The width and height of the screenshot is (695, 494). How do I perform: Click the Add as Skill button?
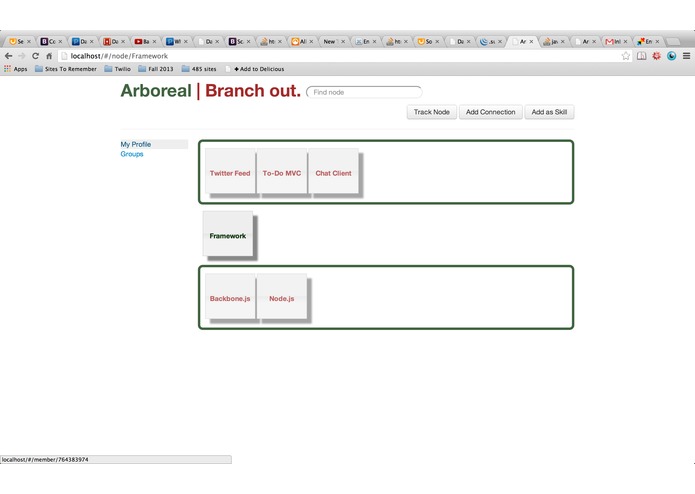(x=549, y=112)
